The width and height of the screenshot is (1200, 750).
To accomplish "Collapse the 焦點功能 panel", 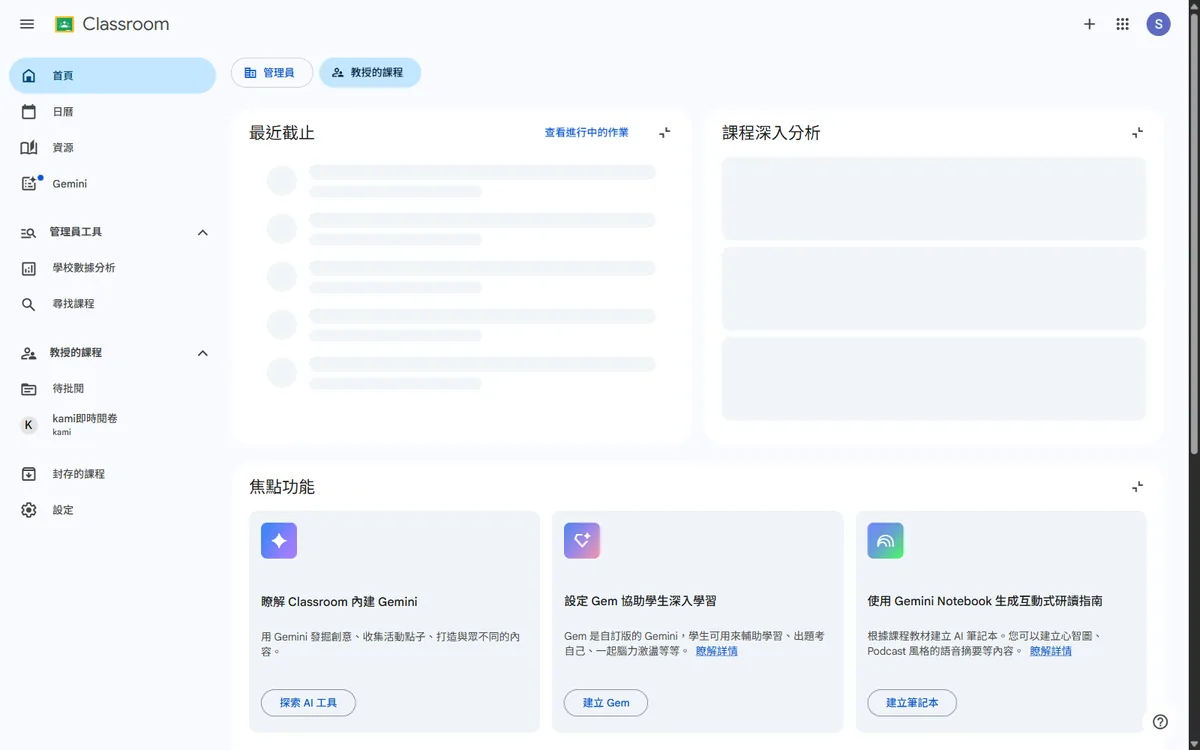I will pos(1137,486).
